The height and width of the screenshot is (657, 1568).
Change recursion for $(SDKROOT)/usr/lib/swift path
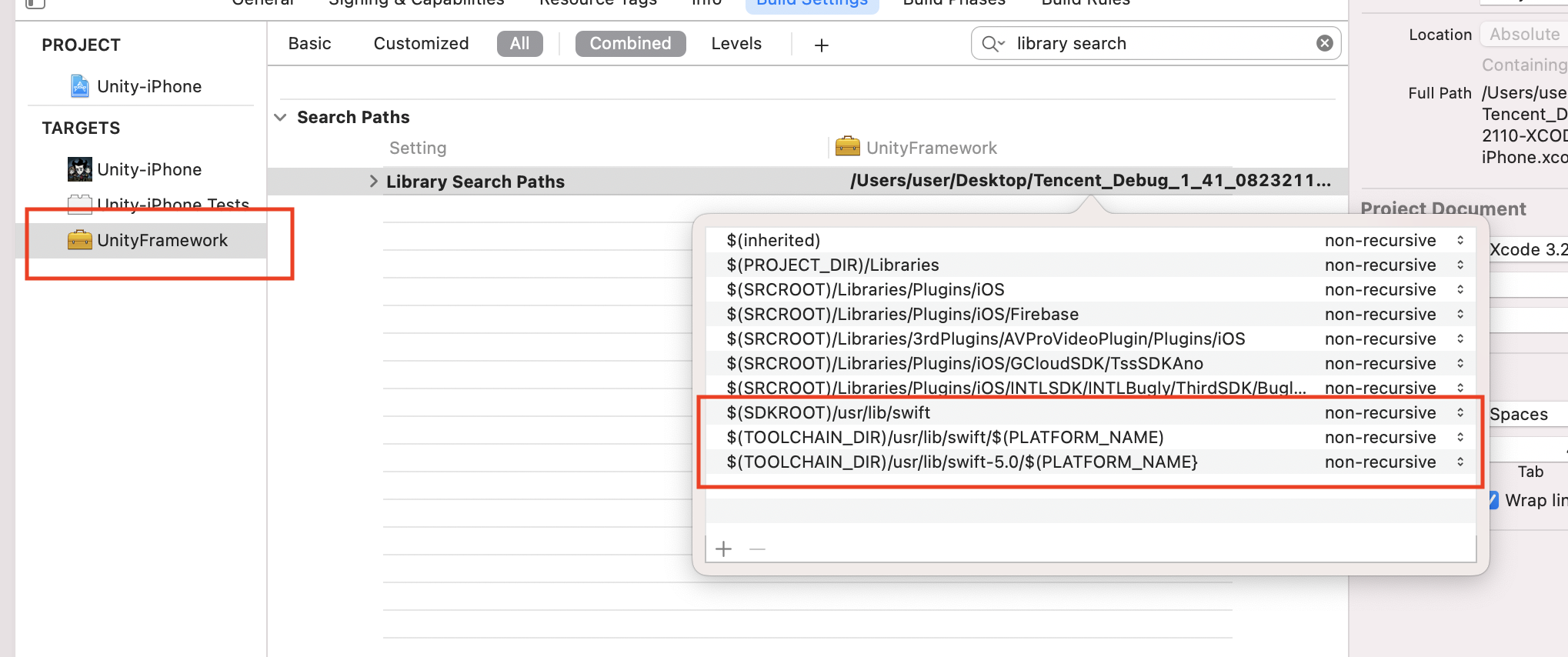click(x=1460, y=413)
